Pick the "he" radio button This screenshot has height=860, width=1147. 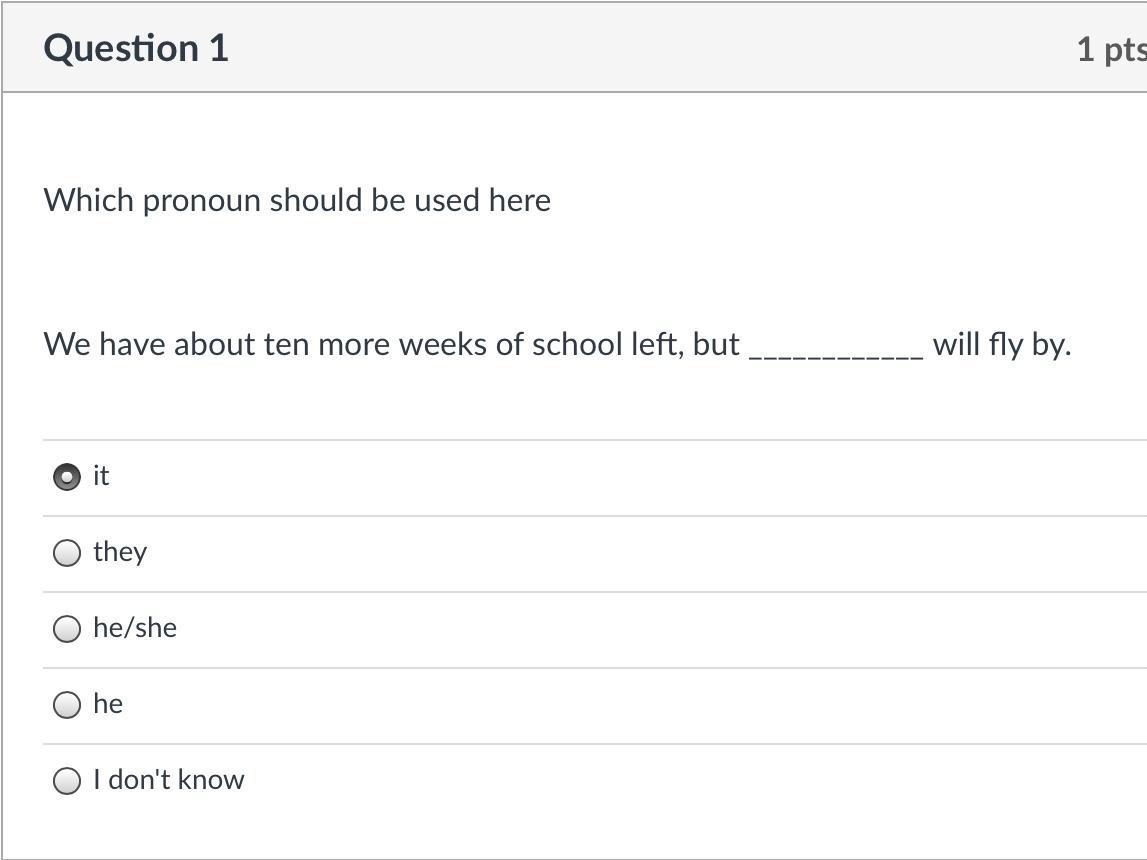[67, 705]
